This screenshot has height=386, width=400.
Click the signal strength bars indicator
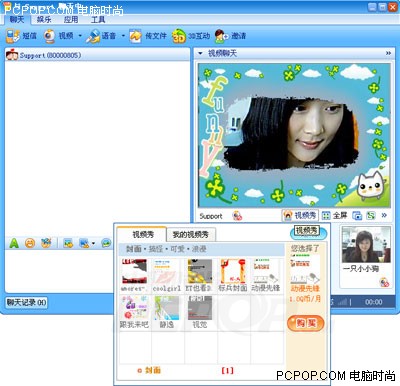pyautogui.click(x=342, y=302)
